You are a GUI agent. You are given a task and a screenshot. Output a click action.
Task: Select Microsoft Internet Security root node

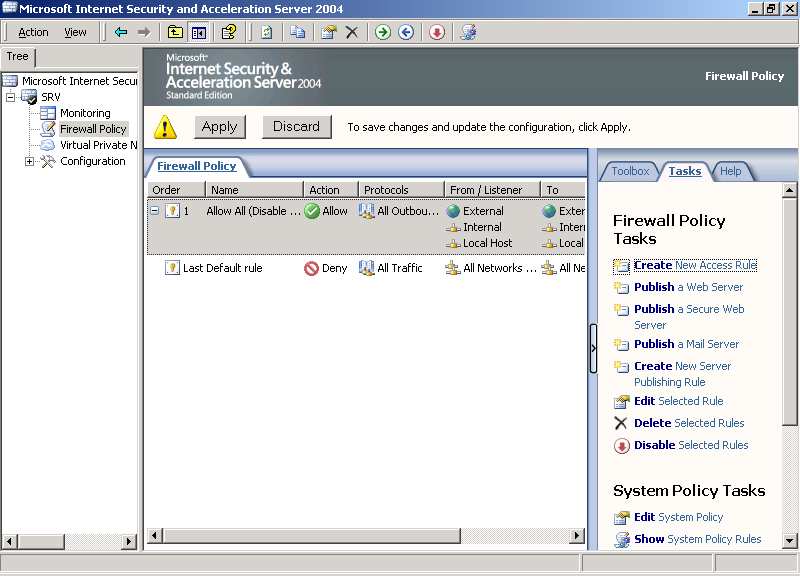[80, 81]
